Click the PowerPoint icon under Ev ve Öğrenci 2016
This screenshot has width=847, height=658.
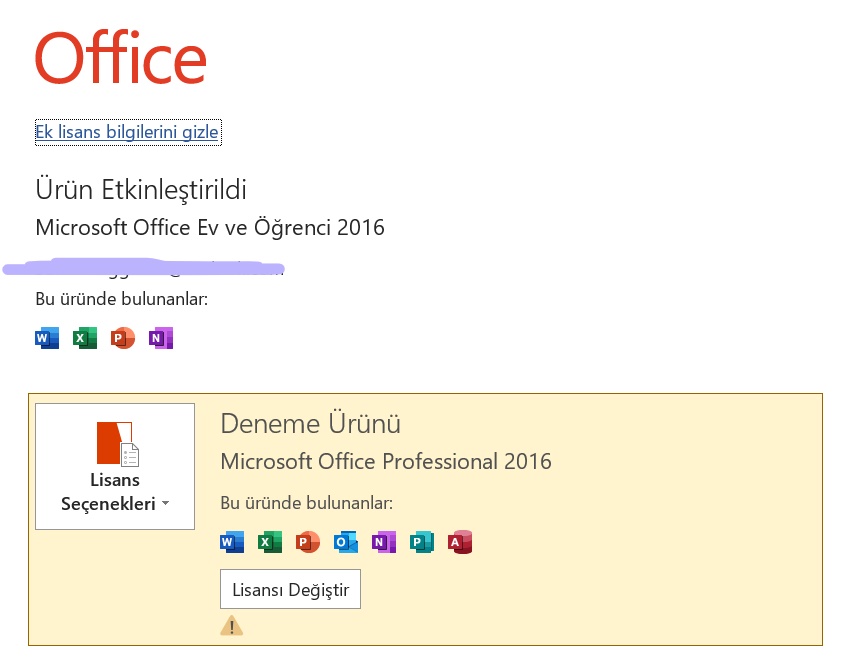click(123, 338)
